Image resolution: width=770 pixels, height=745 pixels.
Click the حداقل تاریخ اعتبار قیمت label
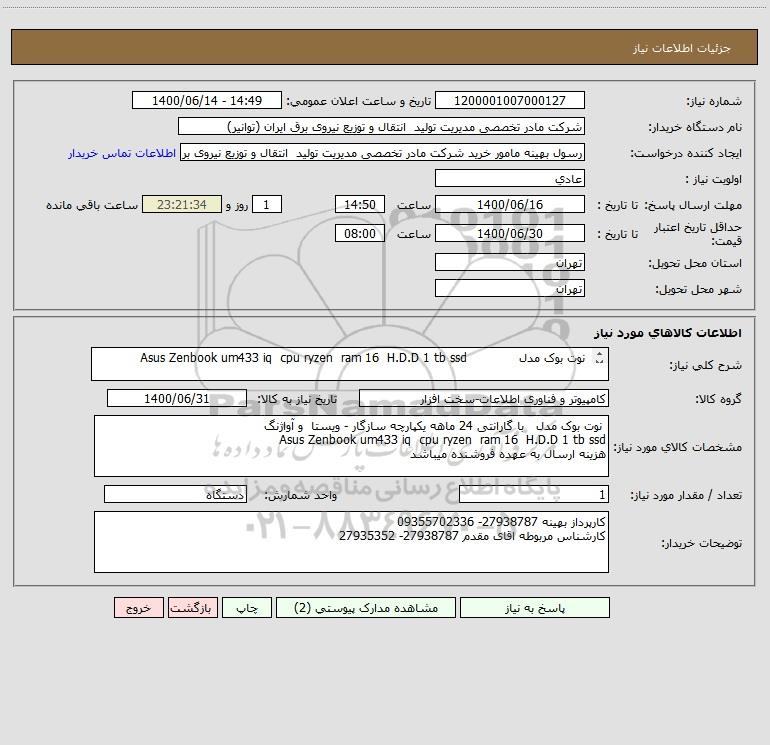click(x=698, y=234)
